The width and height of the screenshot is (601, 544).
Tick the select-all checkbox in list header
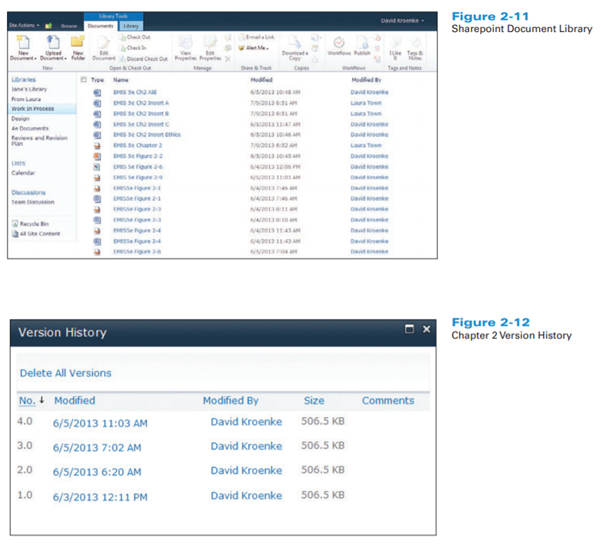pos(82,78)
